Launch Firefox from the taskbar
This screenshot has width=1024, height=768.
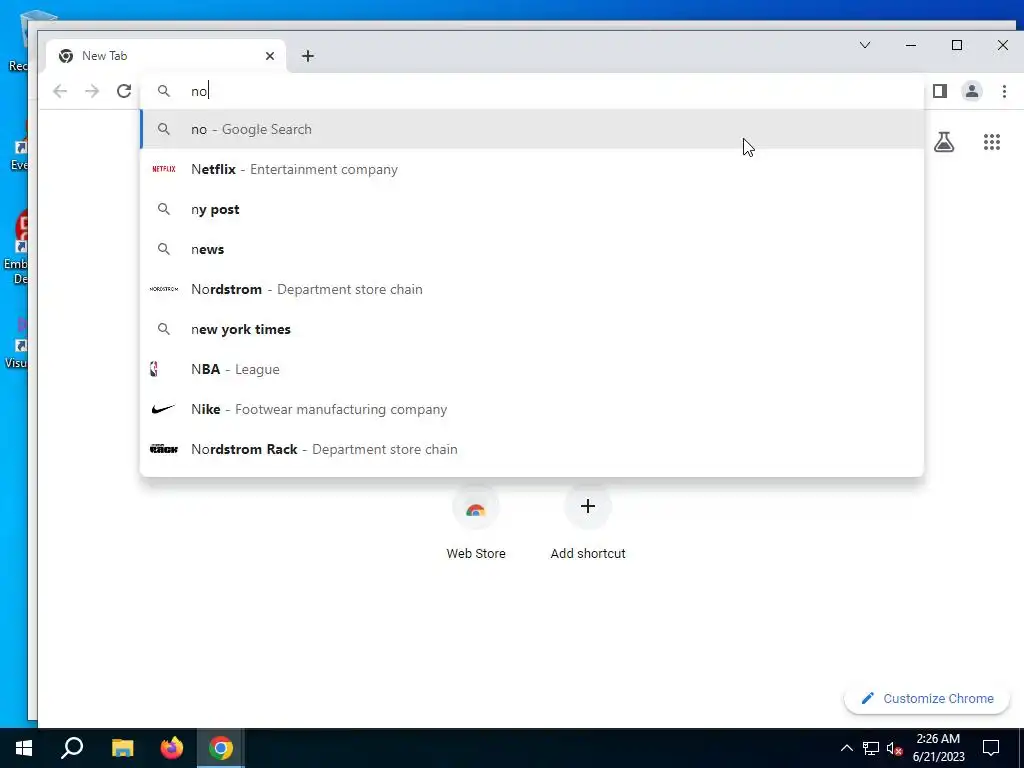172,748
